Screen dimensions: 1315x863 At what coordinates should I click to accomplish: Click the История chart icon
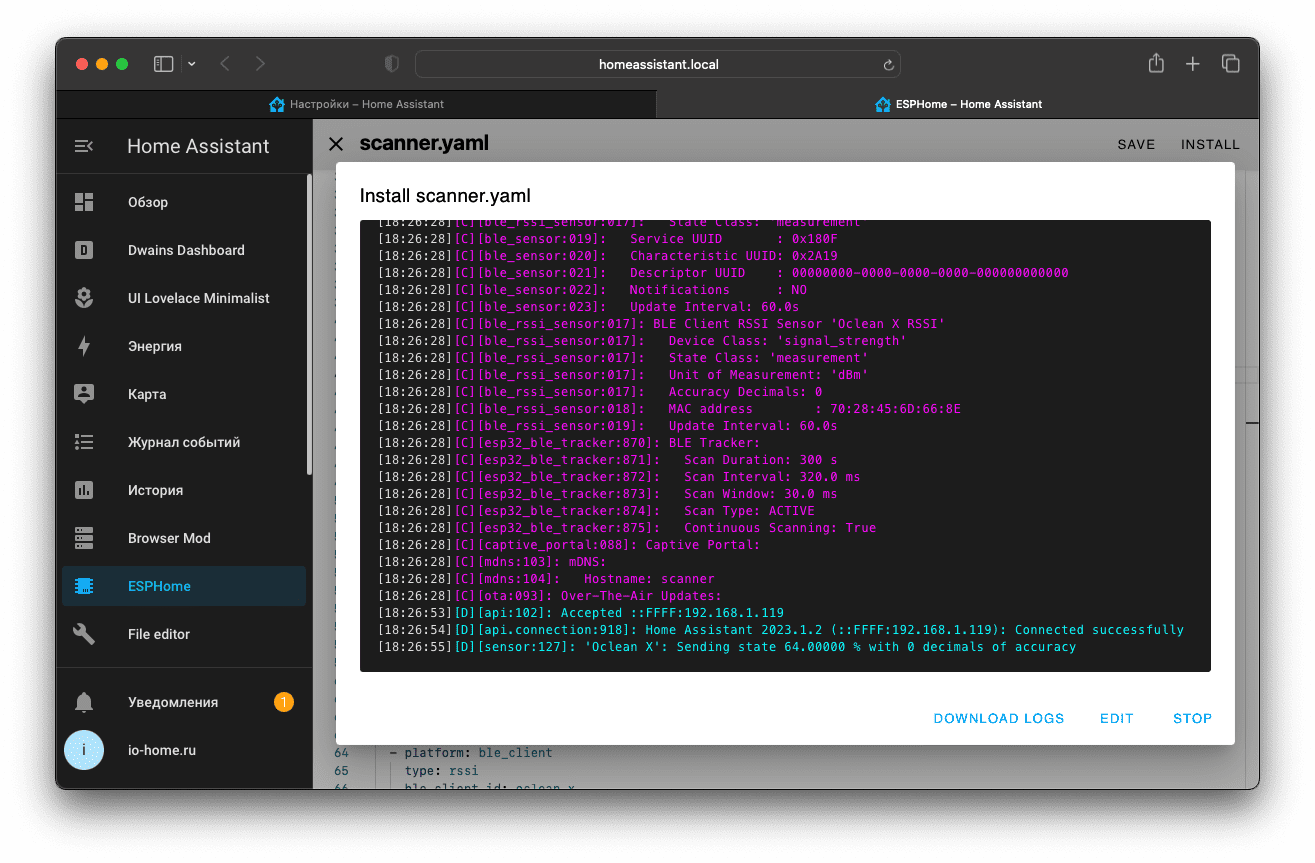[84, 490]
